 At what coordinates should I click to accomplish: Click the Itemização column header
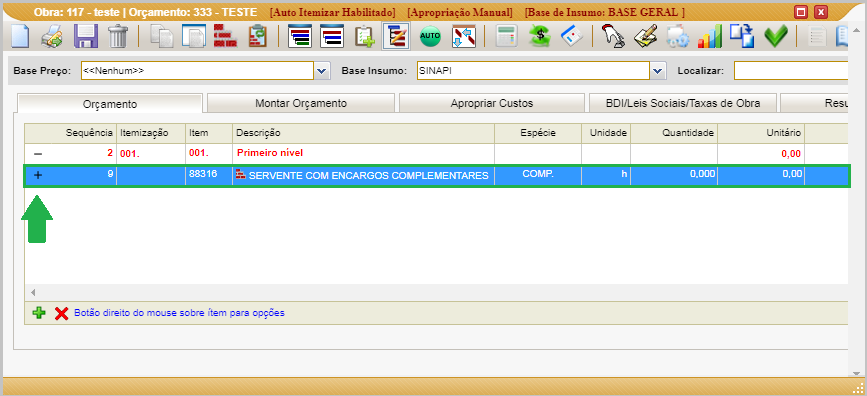pos(151,133)
